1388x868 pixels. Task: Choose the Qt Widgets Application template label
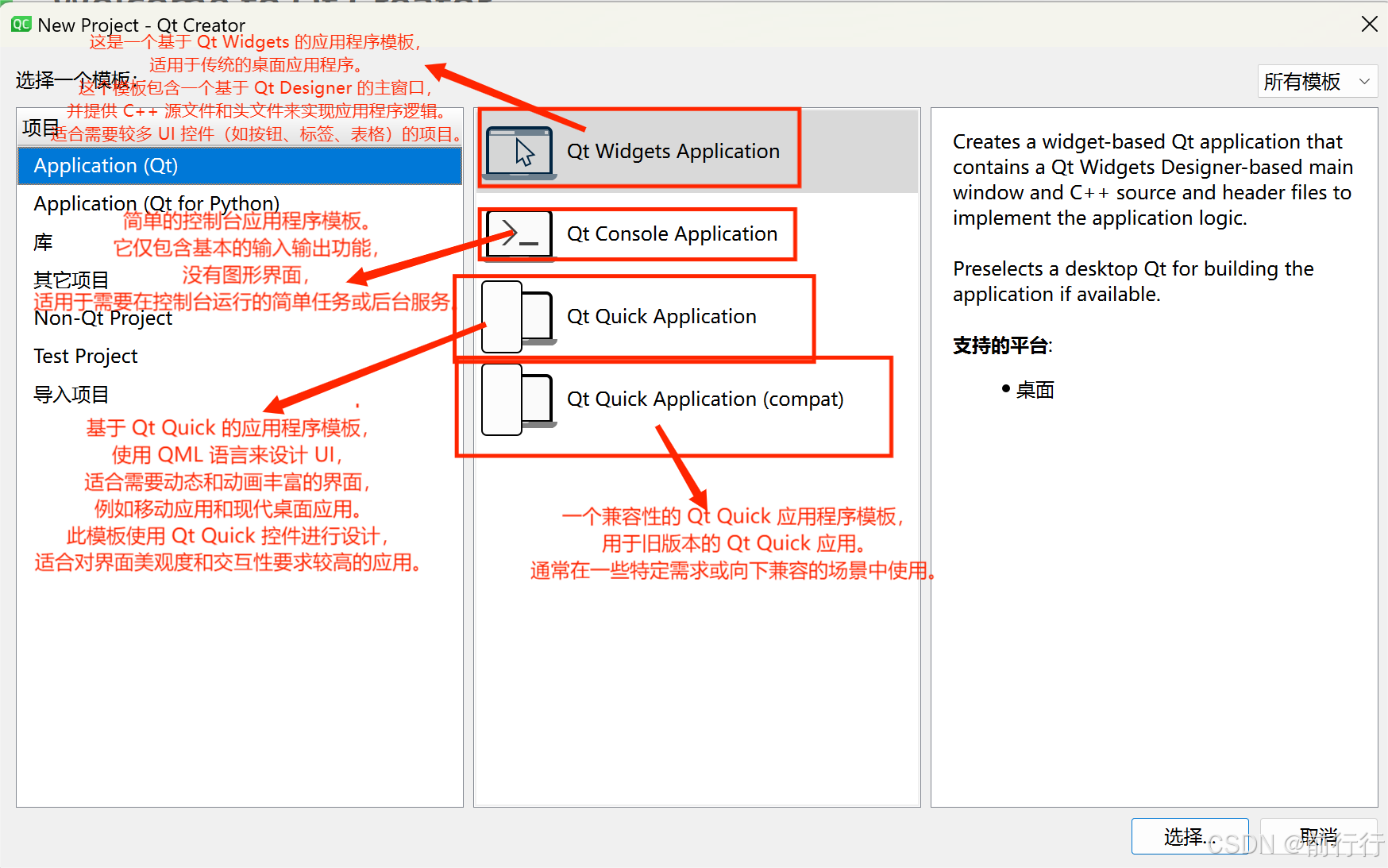click(x=673, y=151)
